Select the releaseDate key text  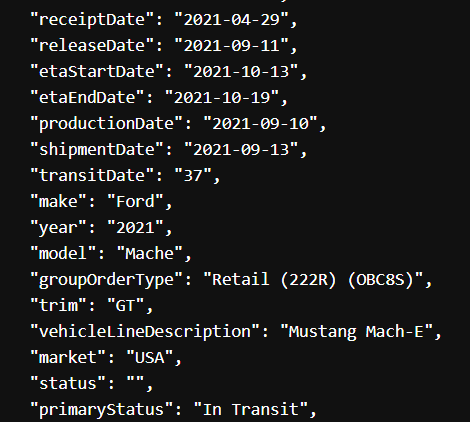click(92, 46)
